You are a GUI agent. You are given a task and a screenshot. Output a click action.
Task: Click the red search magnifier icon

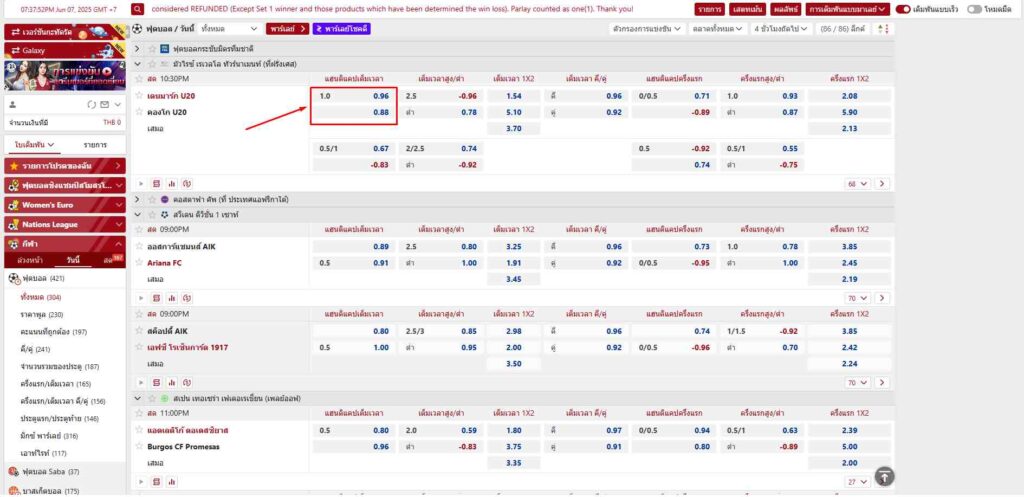click(x=138, y=9)
